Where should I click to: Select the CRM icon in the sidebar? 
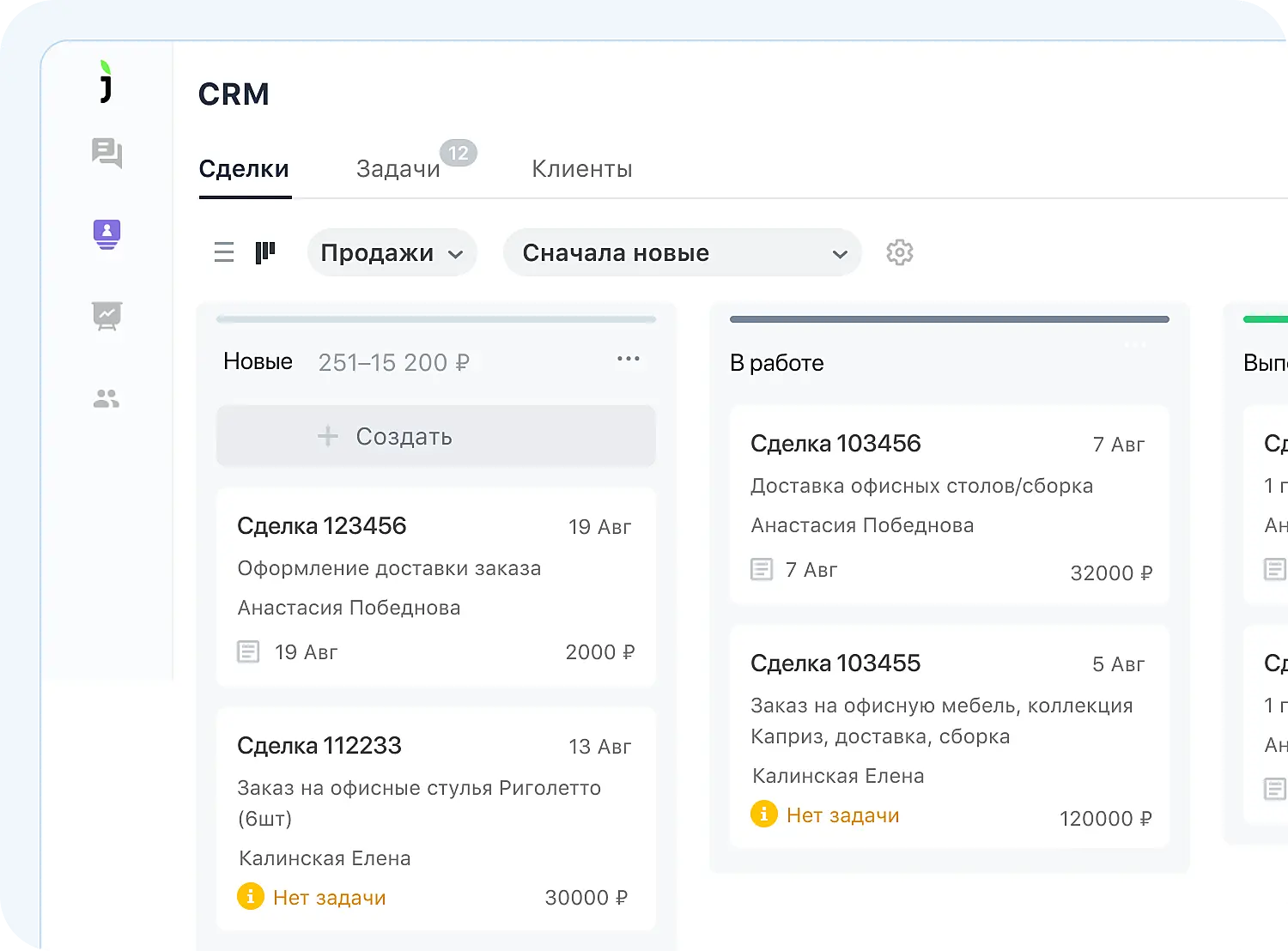coord(105,233)
